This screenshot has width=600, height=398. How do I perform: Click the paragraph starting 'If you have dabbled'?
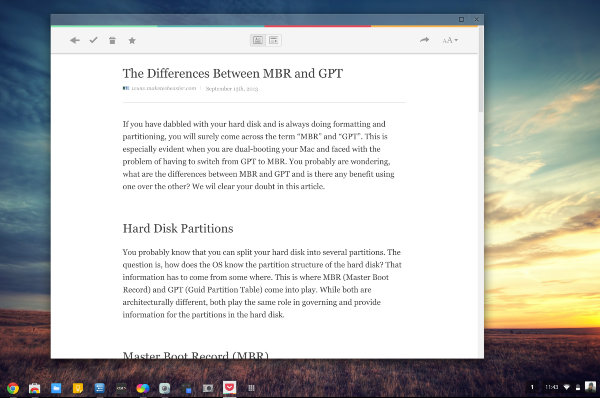(258, 155)
